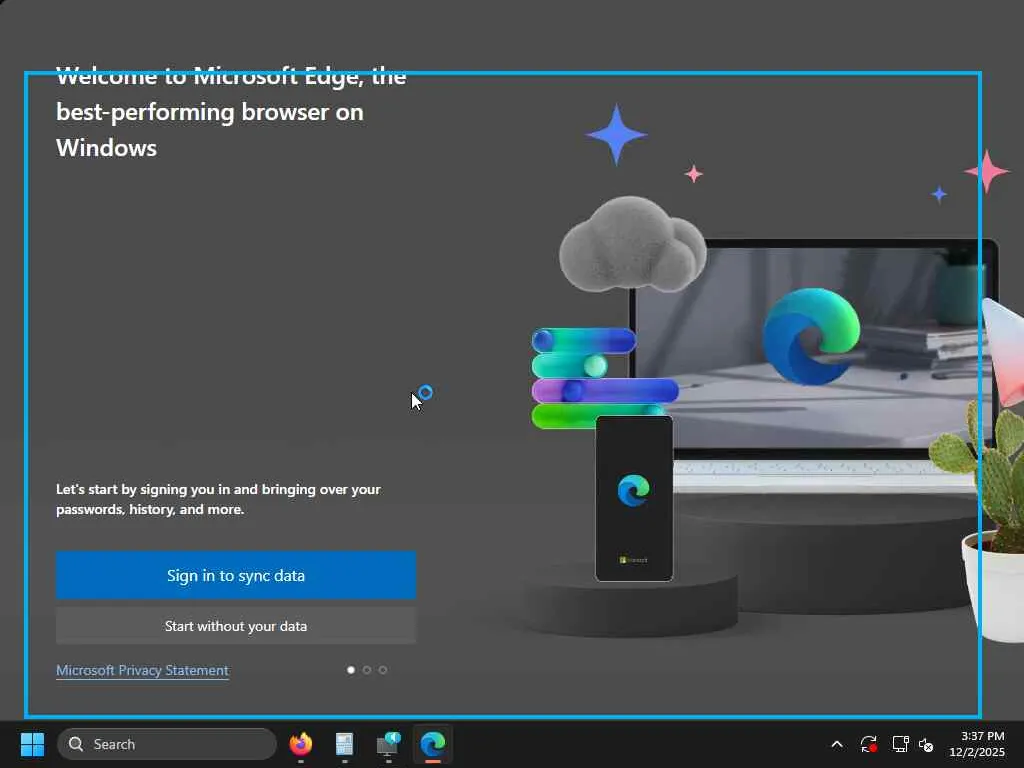Open the computer monitor app in taskbar

pos(388,744)
